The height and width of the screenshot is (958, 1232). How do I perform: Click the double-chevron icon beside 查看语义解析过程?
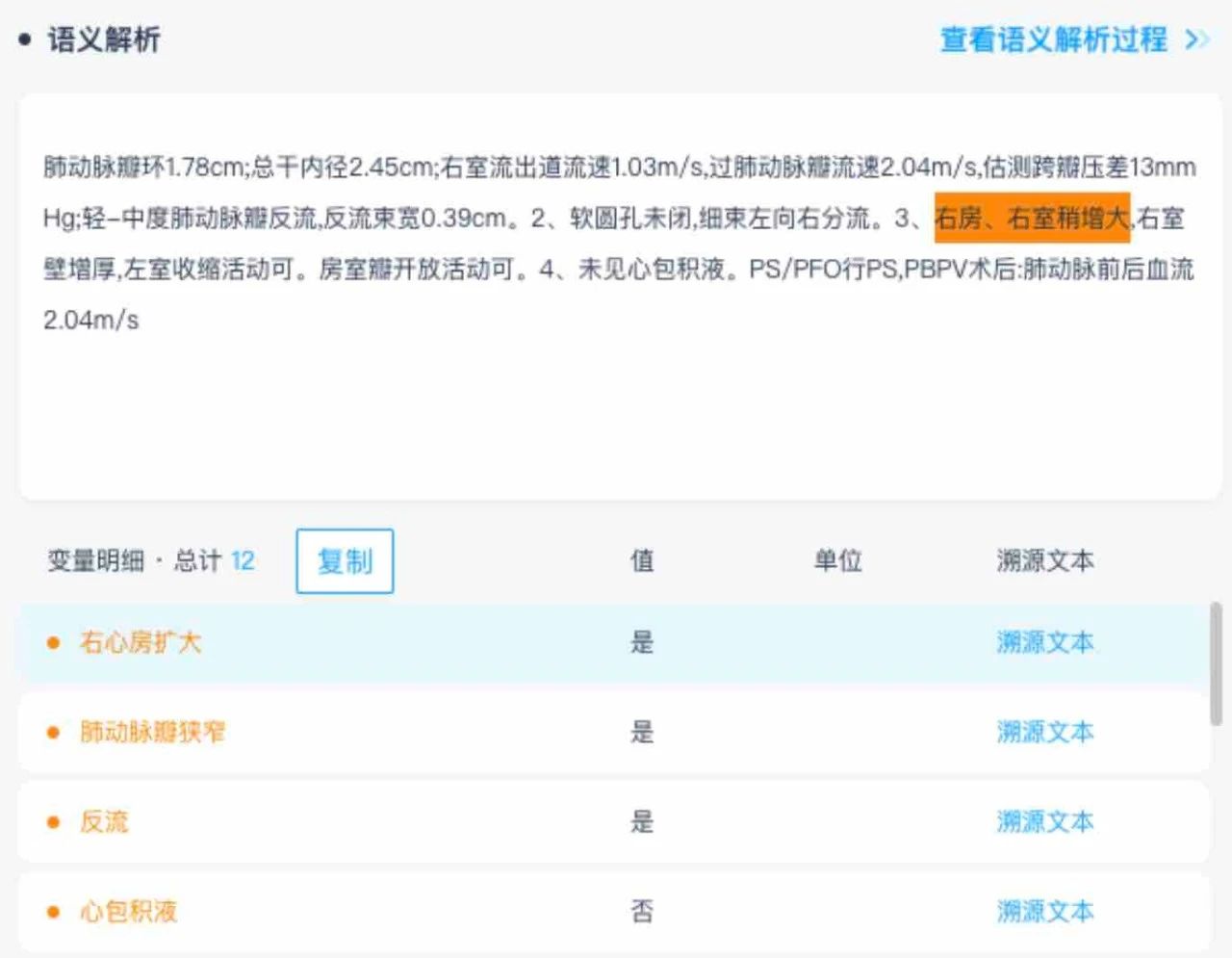coord(1198,40)
